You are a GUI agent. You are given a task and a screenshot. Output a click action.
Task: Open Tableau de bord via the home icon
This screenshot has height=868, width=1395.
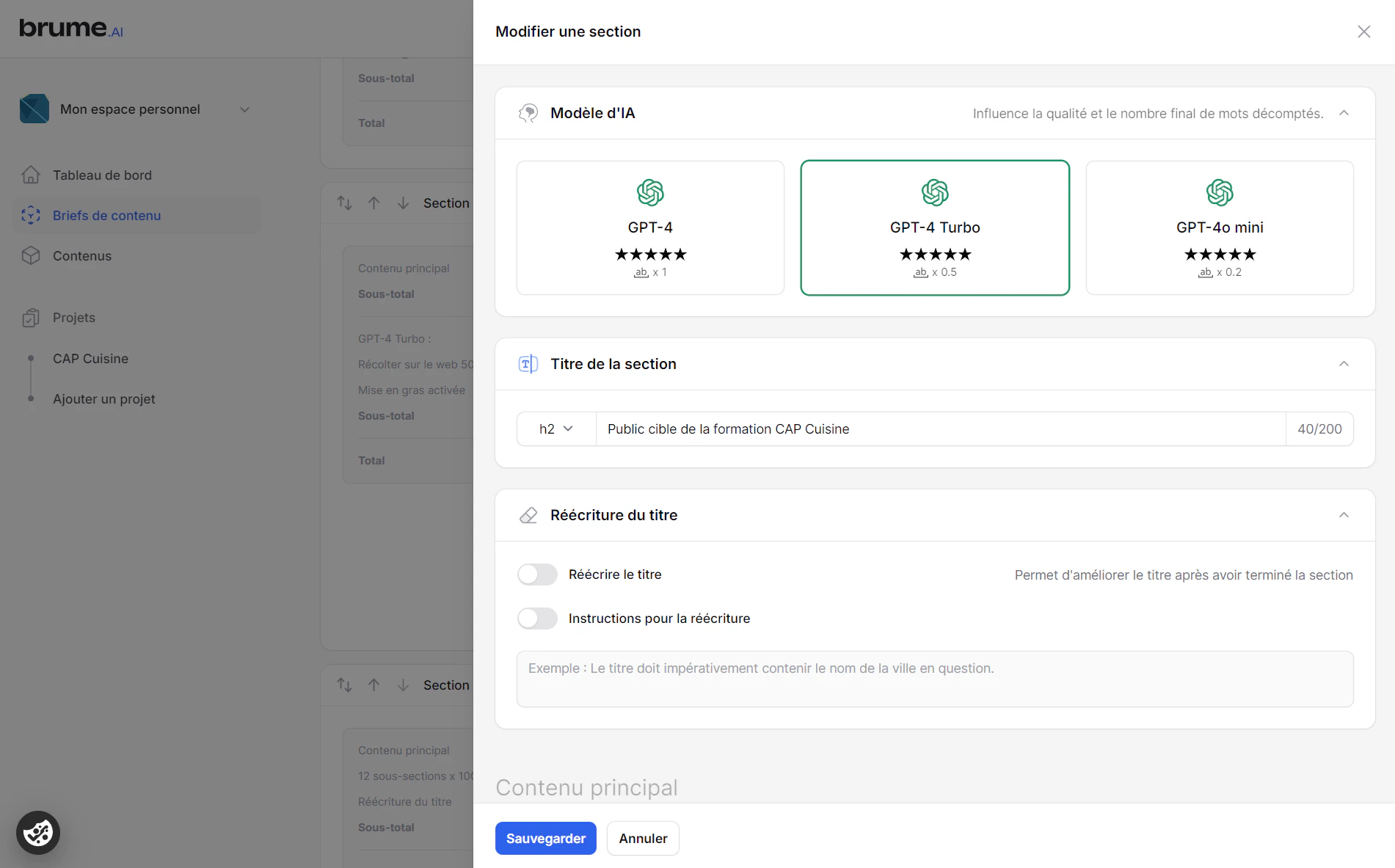pyautogui.click(x=31, y=175)
